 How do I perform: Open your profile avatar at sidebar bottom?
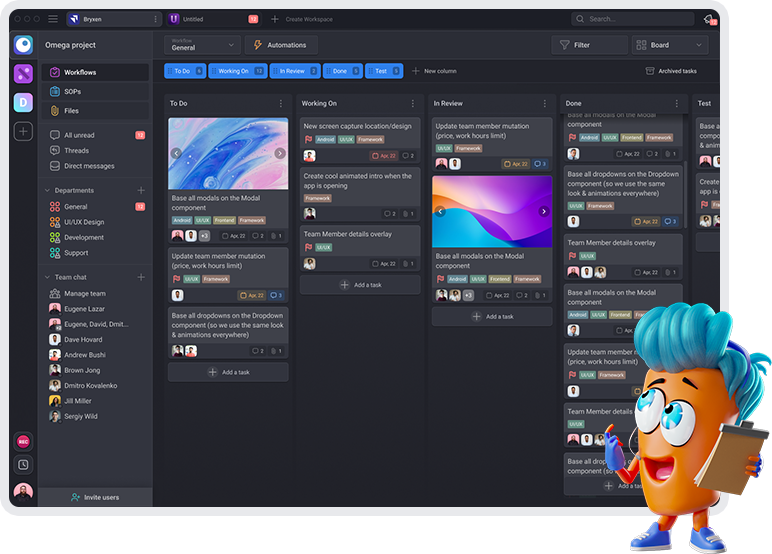pyautogui.click(x=23, y=491)
